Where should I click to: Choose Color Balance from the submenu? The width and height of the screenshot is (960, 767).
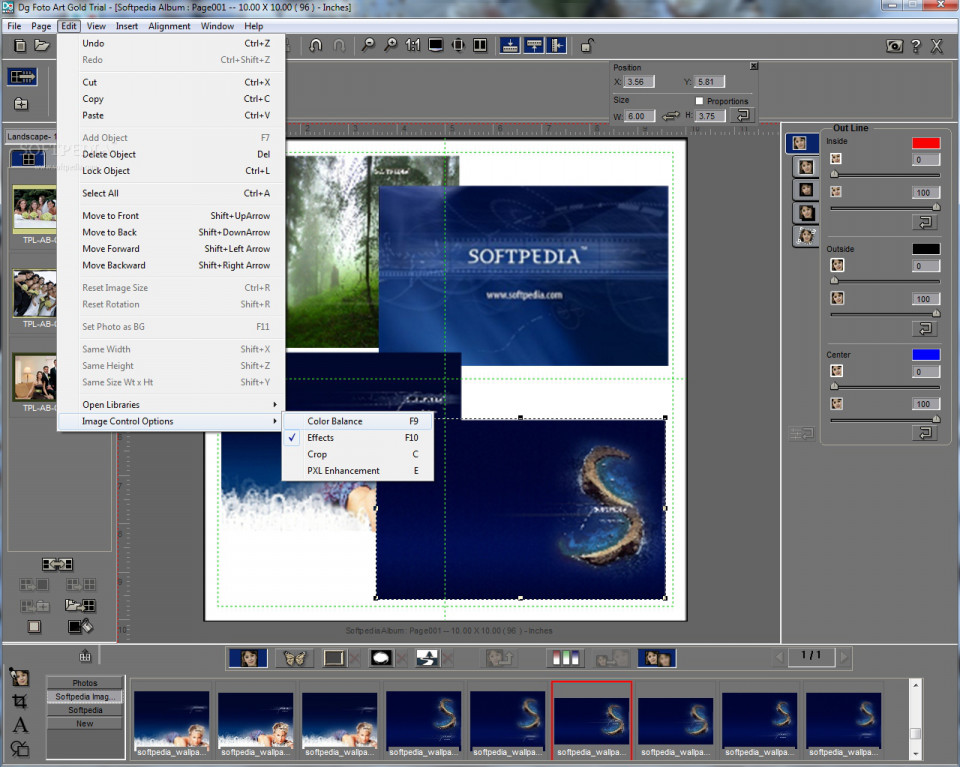[335, 421]
